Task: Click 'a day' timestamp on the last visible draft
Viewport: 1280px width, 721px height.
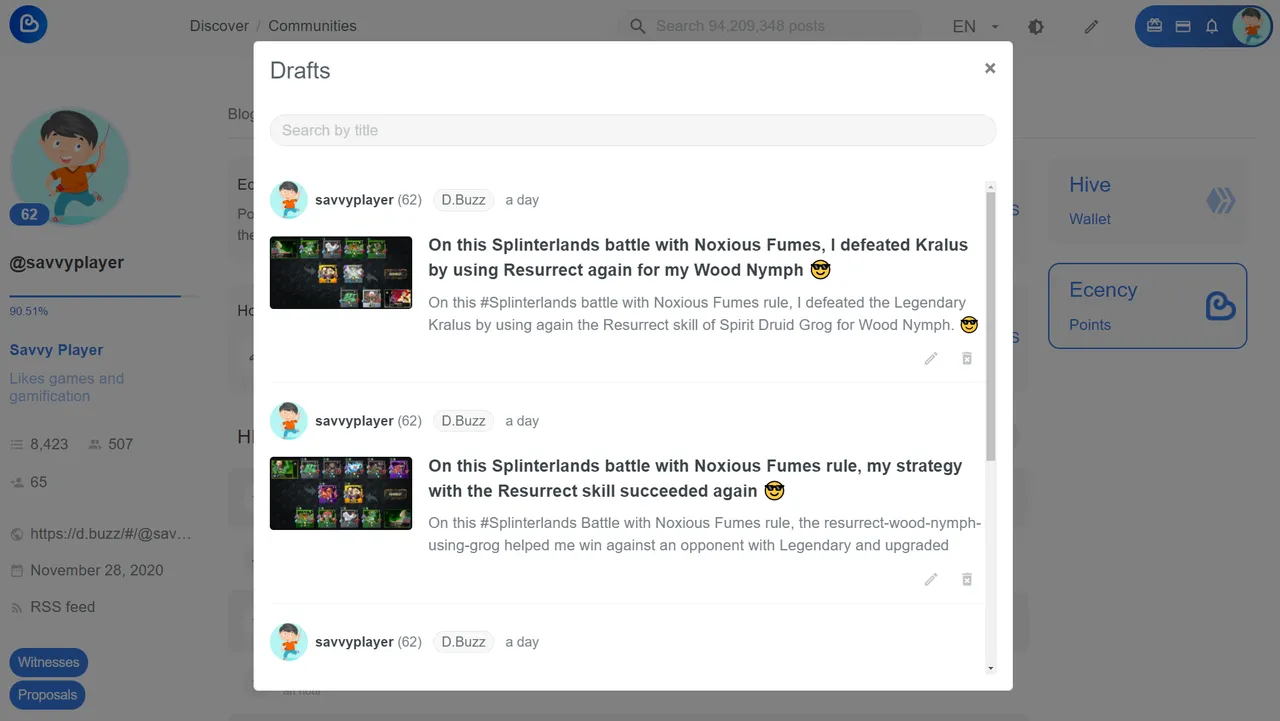Action: pos(522,642)
